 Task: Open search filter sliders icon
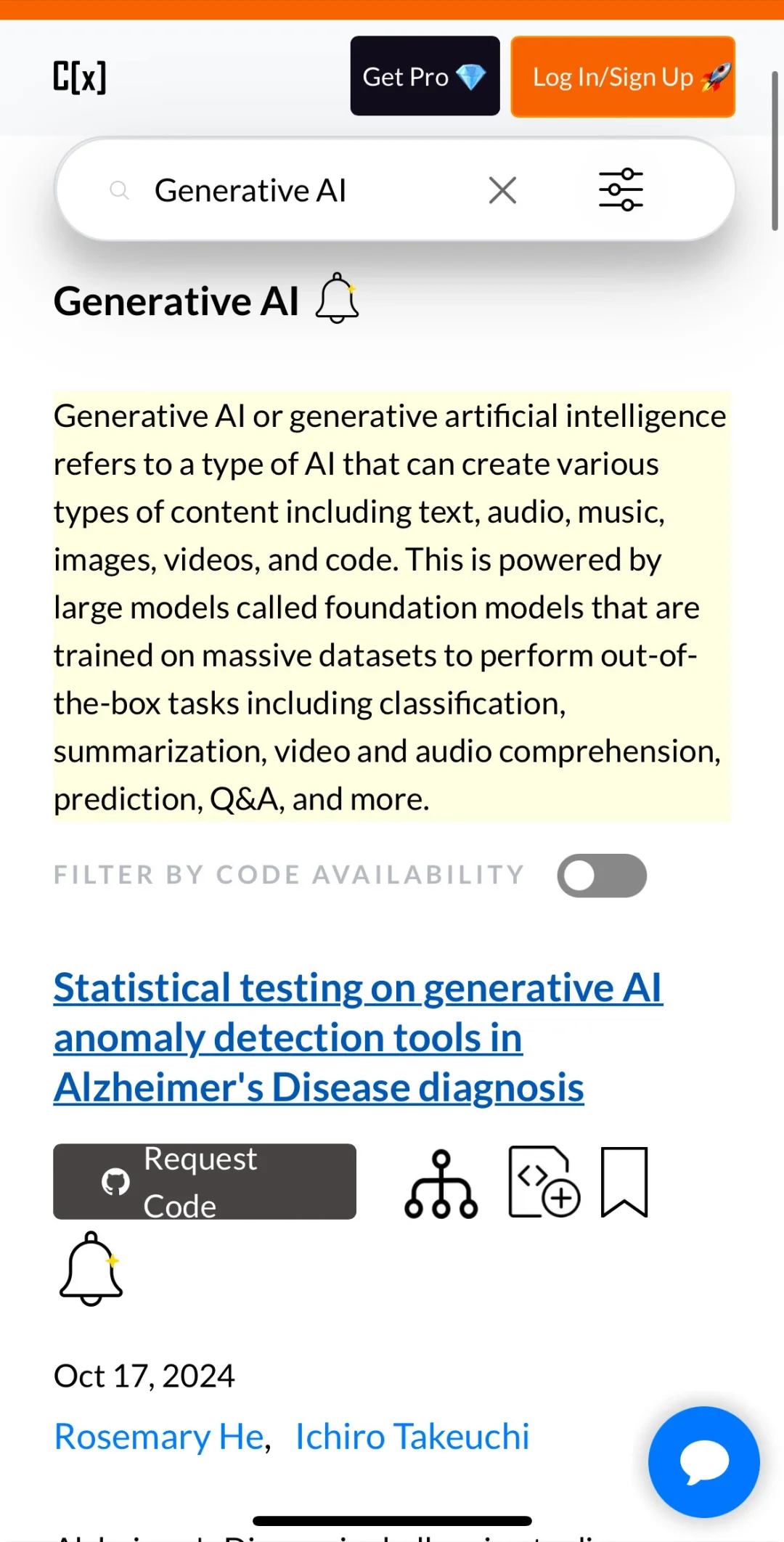click(x=621, y=189)
